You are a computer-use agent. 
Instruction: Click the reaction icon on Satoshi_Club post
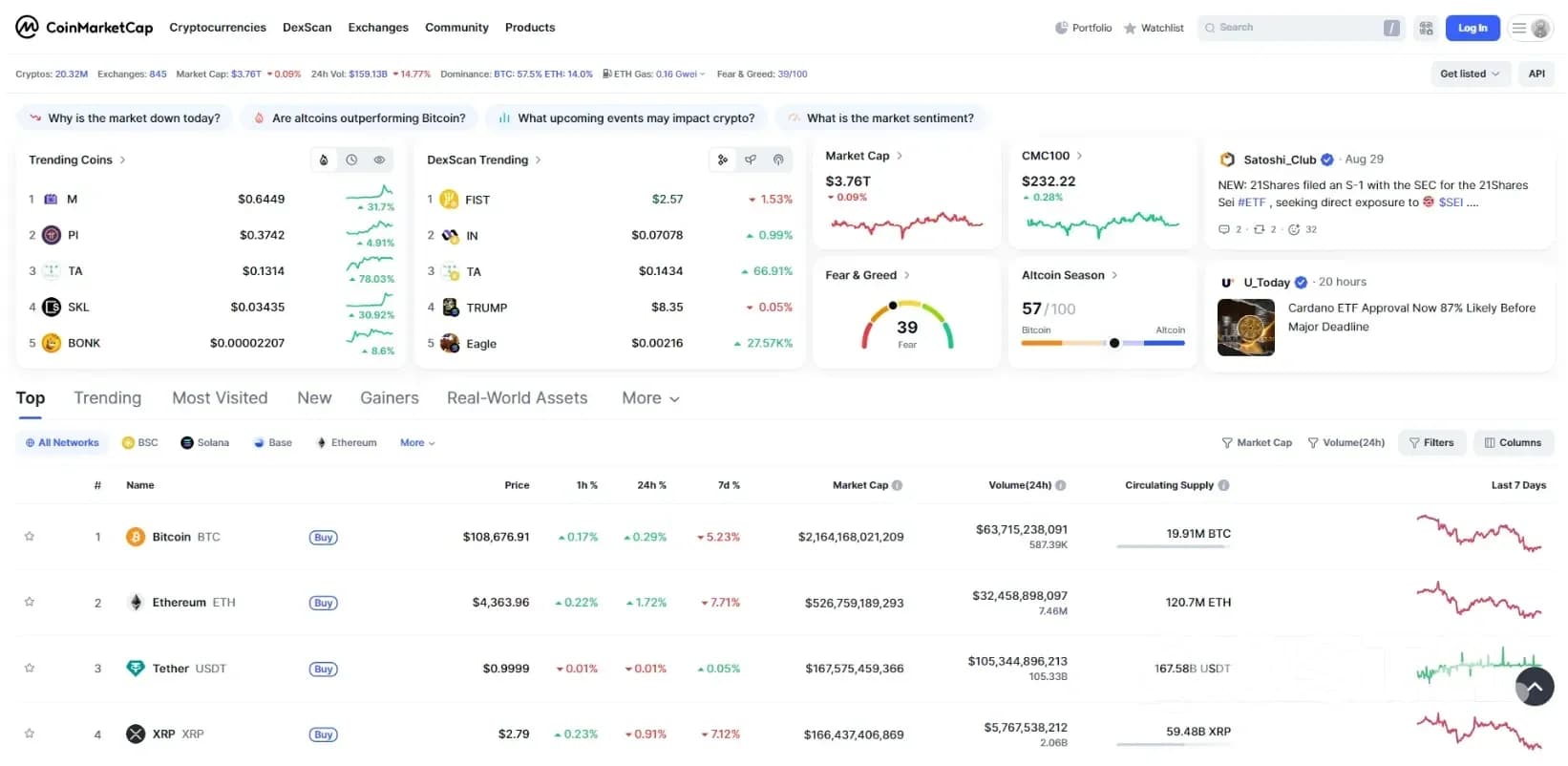pos(1294,229)
